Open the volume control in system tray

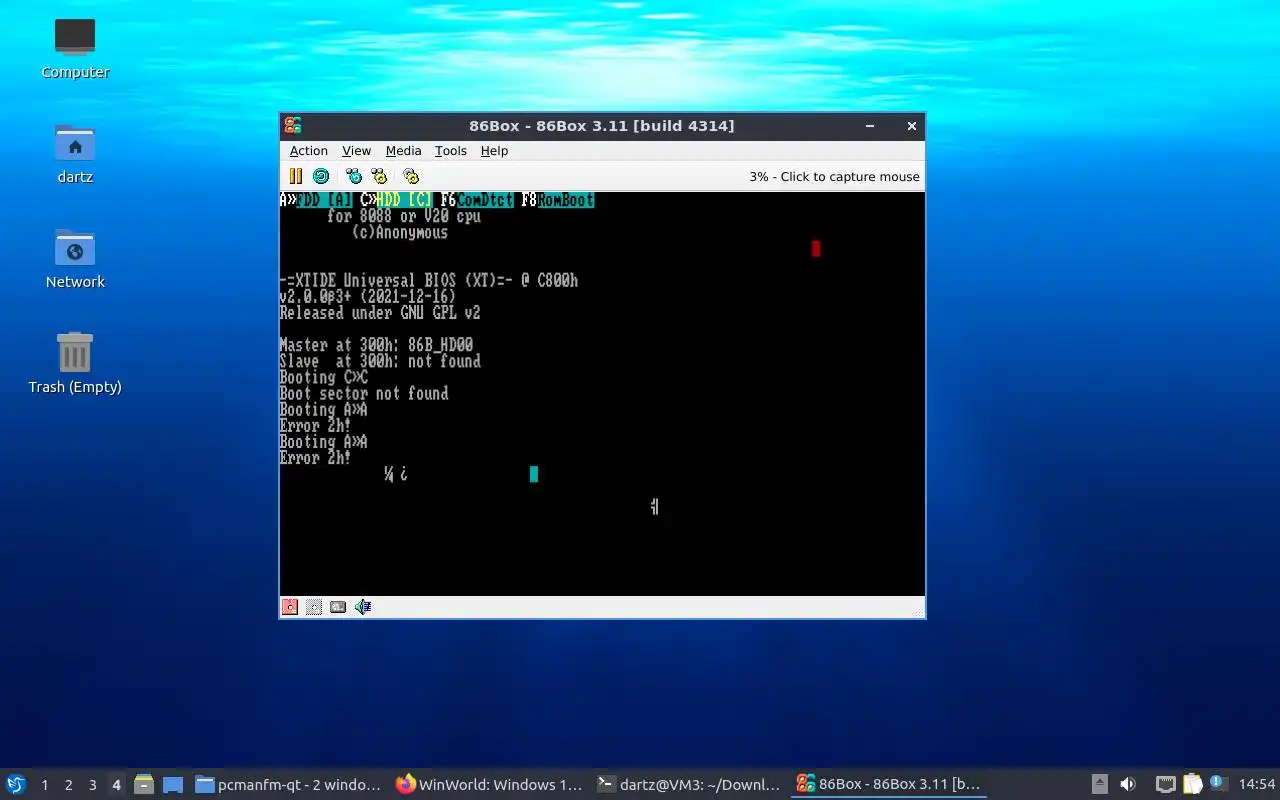pos(1128,785)
